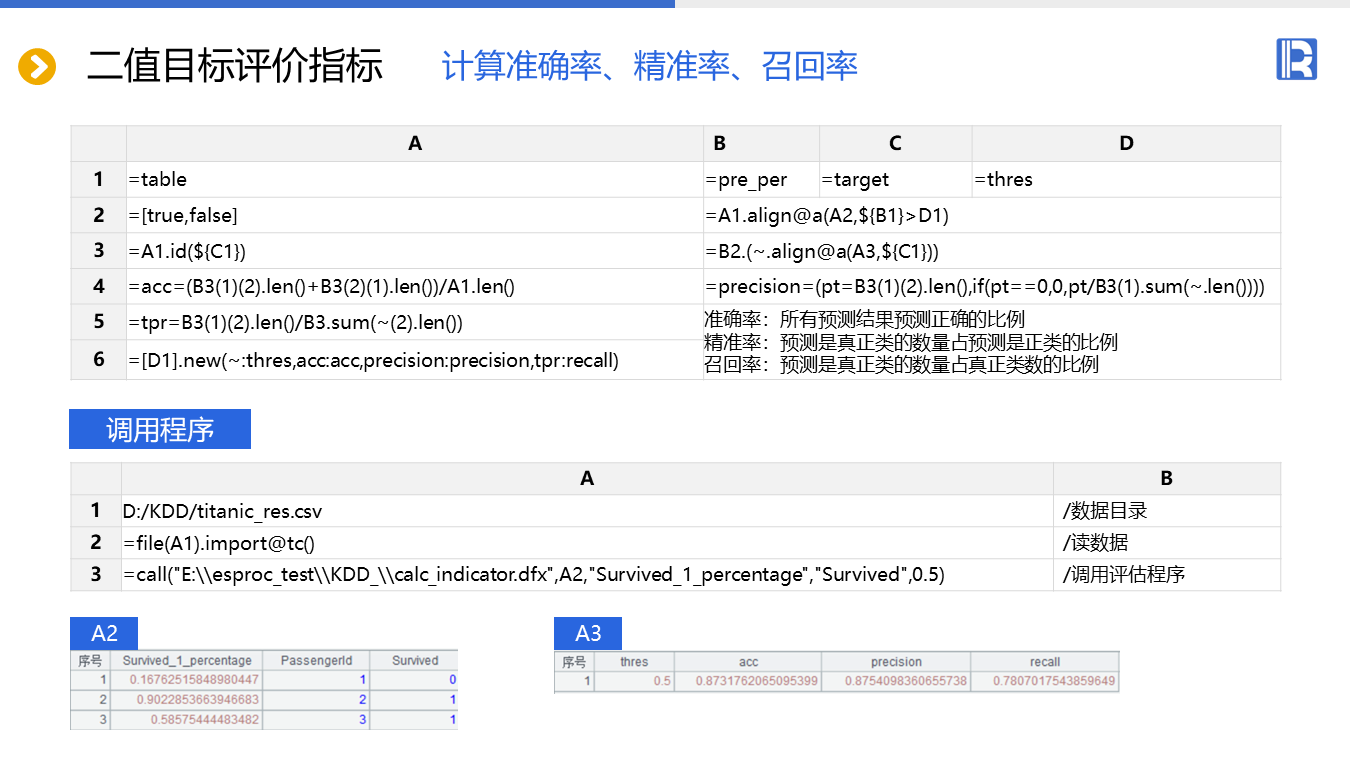Image resolution: width=1350 pixels, height=759 pixels.
Task: Click the =file(A1).import@tc() cell
Action: pos(586,543)
